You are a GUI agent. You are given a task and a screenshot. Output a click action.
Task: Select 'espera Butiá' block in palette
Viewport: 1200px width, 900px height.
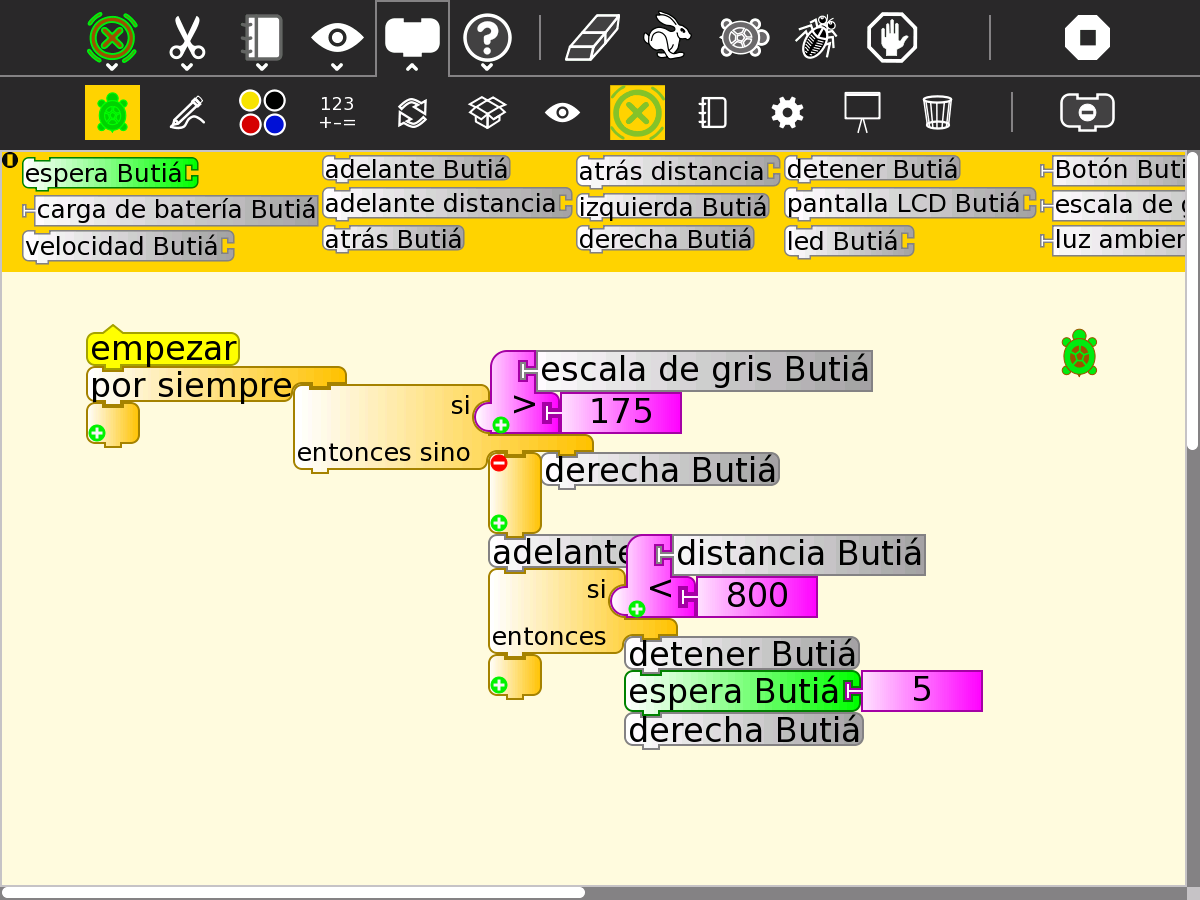[110, 173]
